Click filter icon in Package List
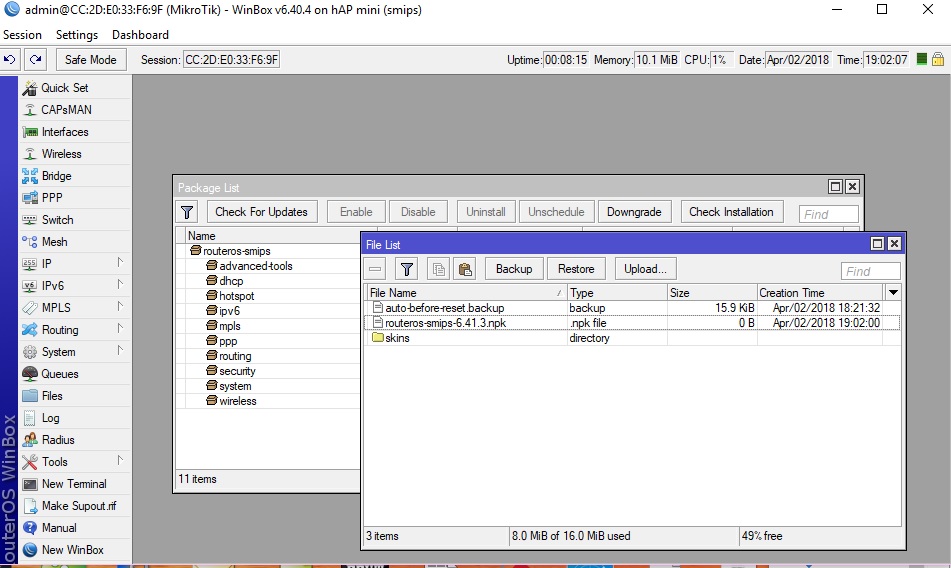The height and width of the screenshot is (568, 951). (187, 212)
